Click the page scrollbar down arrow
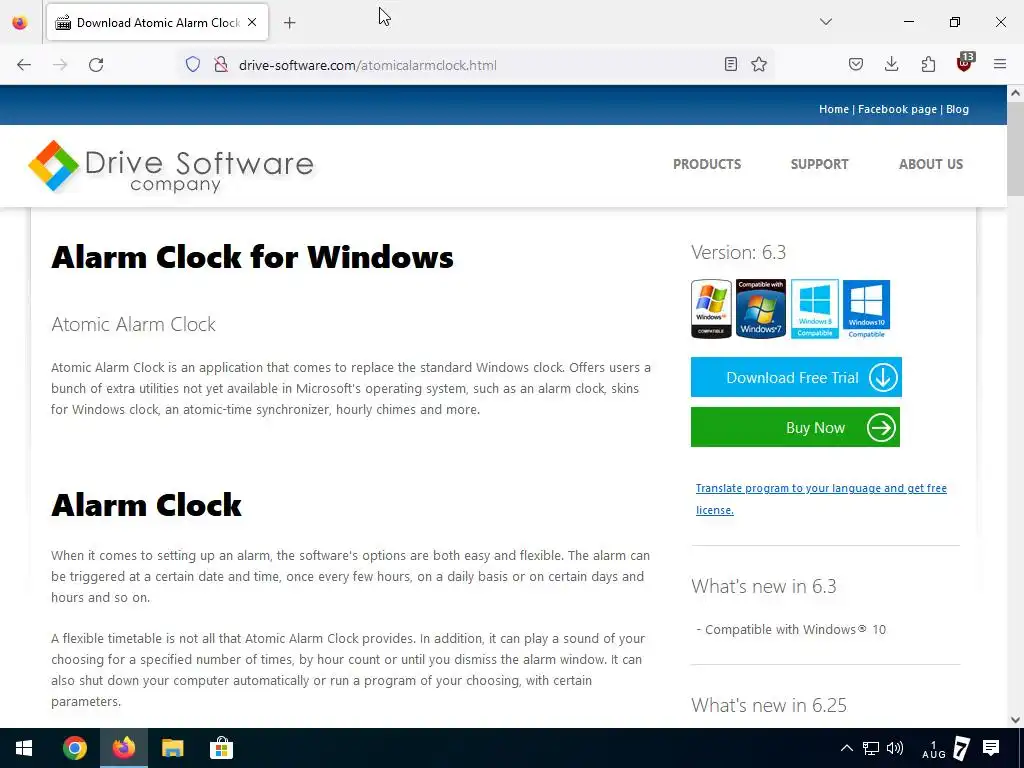This screenshot has width=1024, height=768. (x=1015, y=720)
